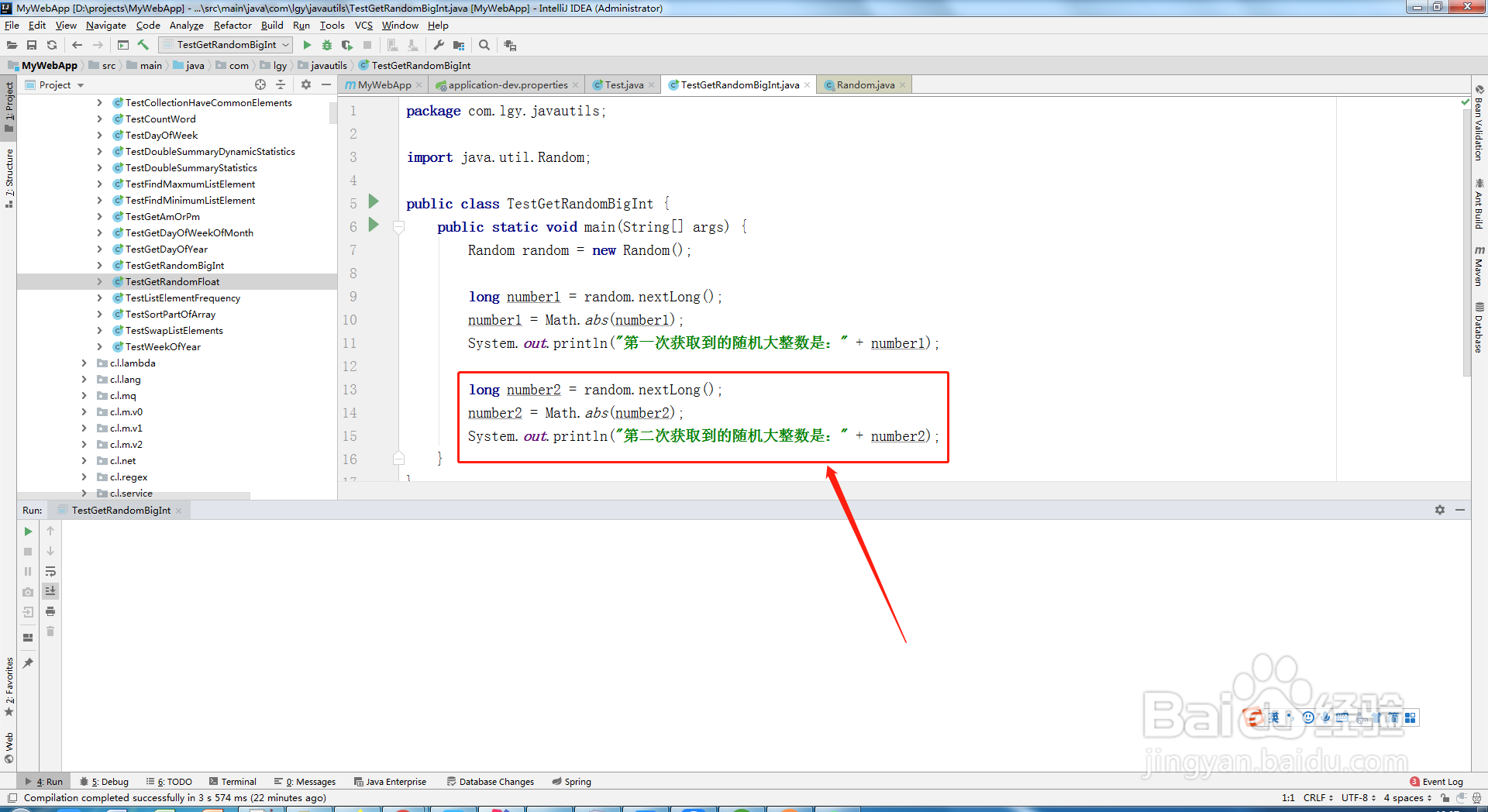Open Project Structure from the toolbar
Viewport: 1488px width, 812px height.
point(459,45)
